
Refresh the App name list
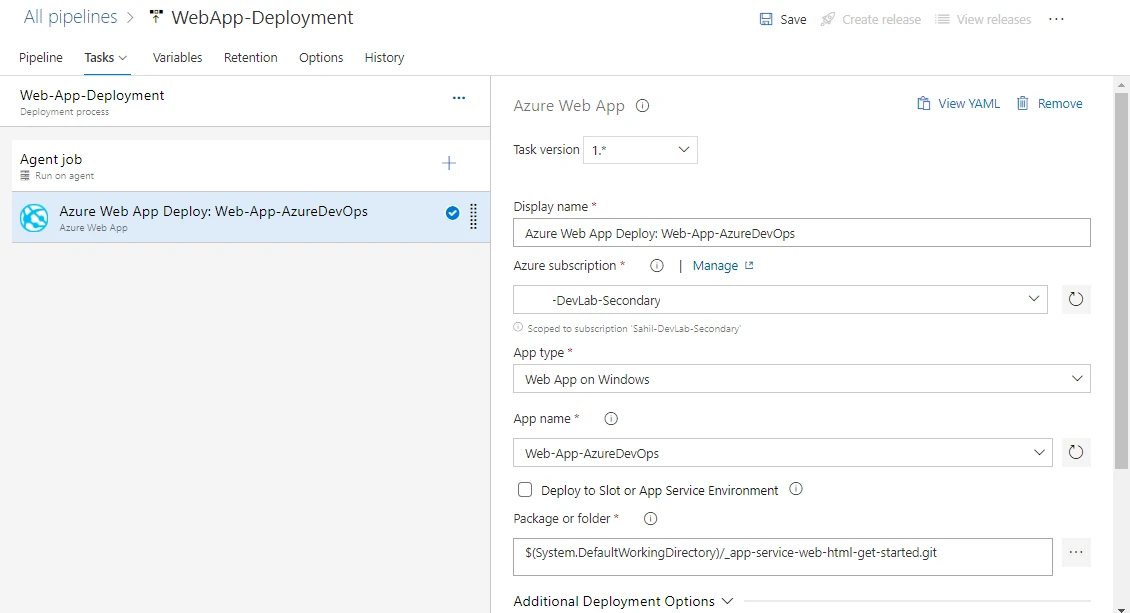point(1076,453)
